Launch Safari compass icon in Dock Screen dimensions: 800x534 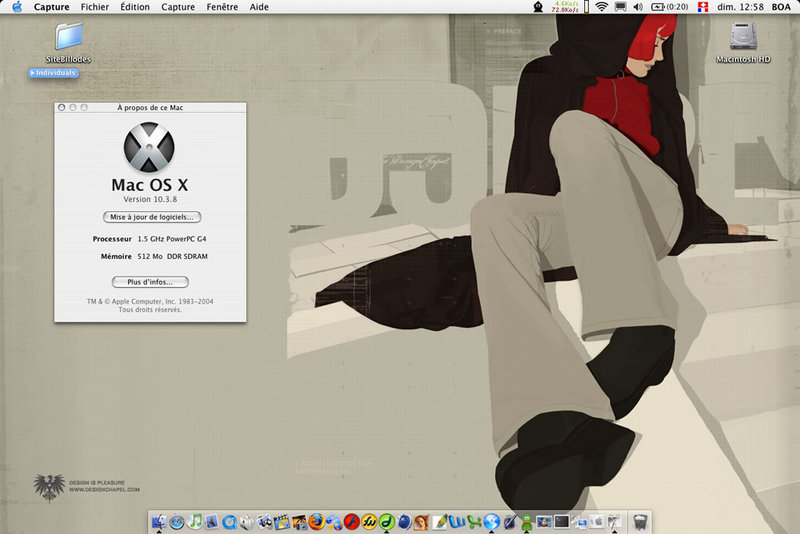tap(177, 522)
